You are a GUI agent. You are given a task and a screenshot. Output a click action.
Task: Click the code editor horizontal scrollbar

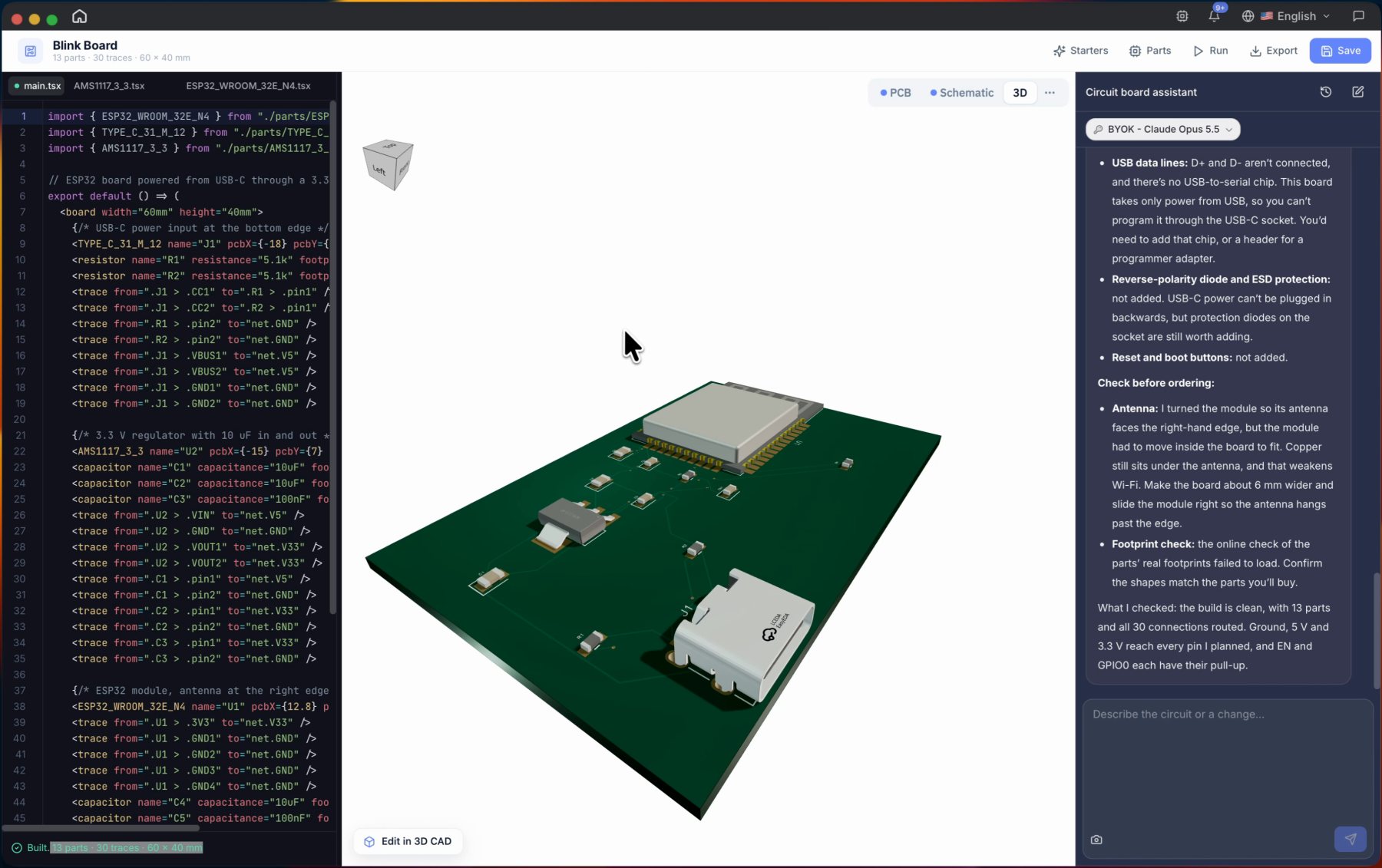(100, 828)
